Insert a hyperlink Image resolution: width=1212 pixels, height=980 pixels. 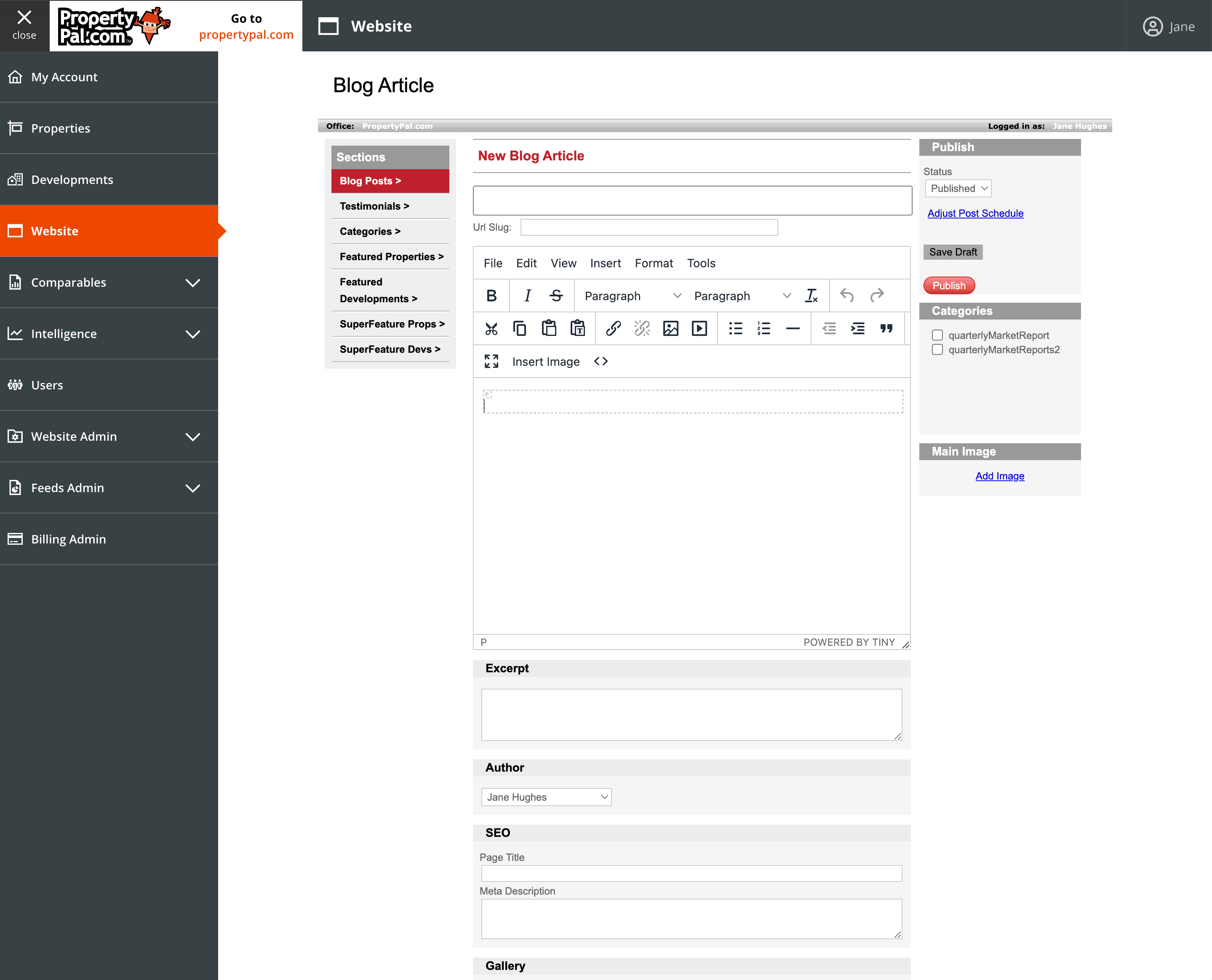click(x=613, y=328)
